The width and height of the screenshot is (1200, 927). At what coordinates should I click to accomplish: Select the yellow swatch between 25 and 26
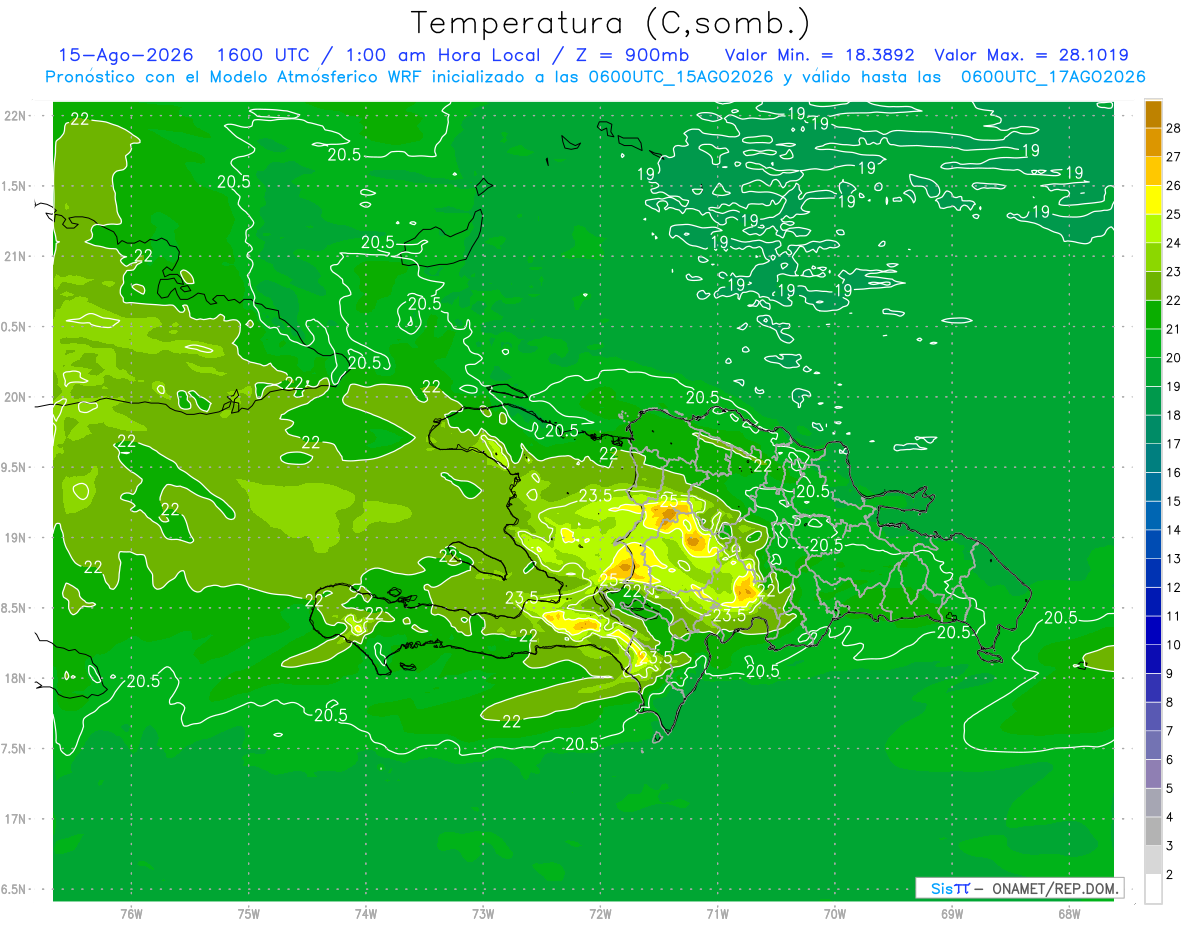click(x=1153, y=199)
